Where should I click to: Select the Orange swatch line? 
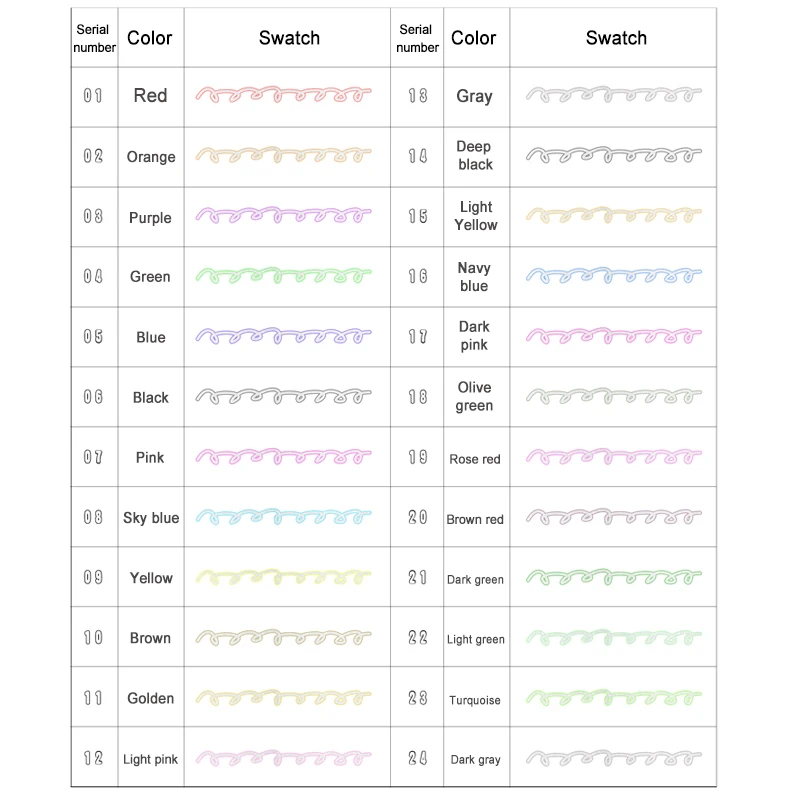pos(284,156)
